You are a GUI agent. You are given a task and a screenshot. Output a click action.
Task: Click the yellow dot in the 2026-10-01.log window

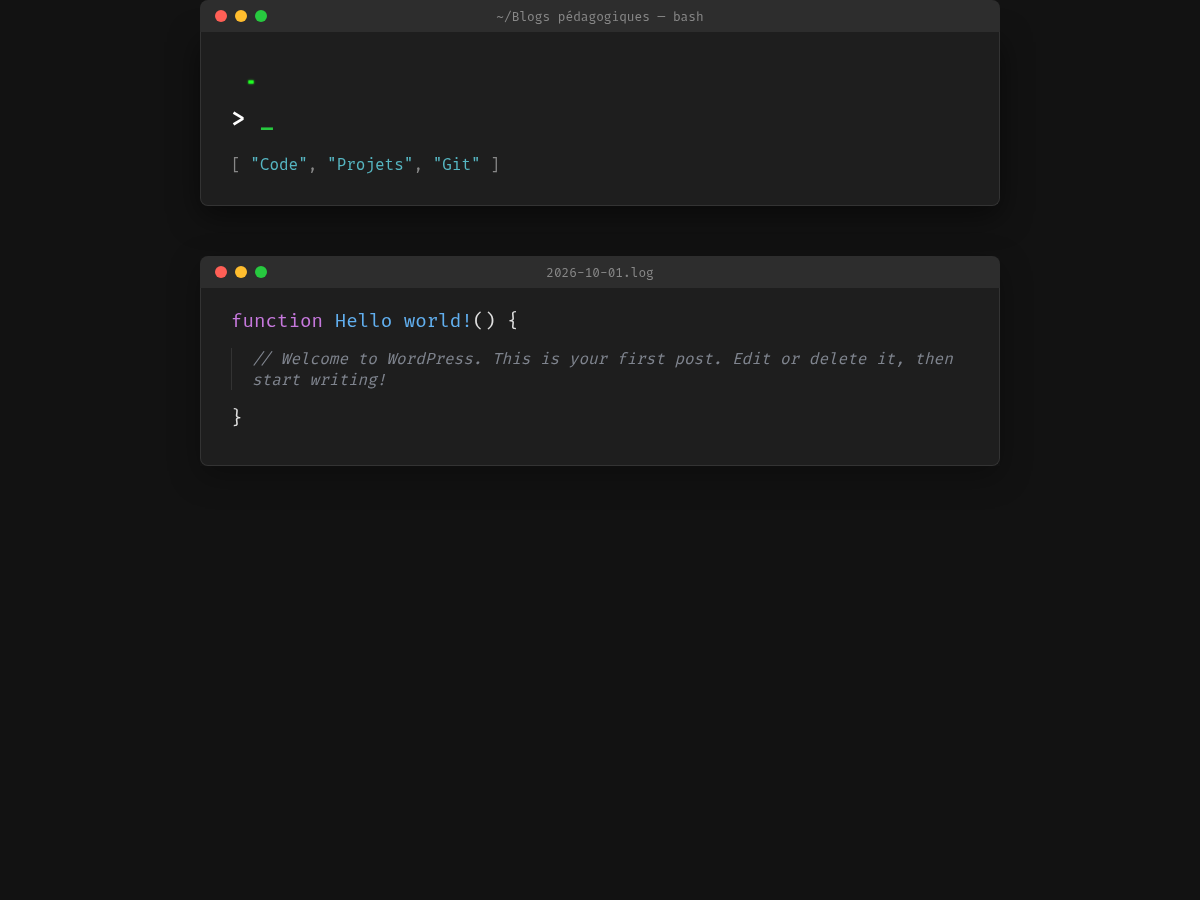click(x=241, y=272)
